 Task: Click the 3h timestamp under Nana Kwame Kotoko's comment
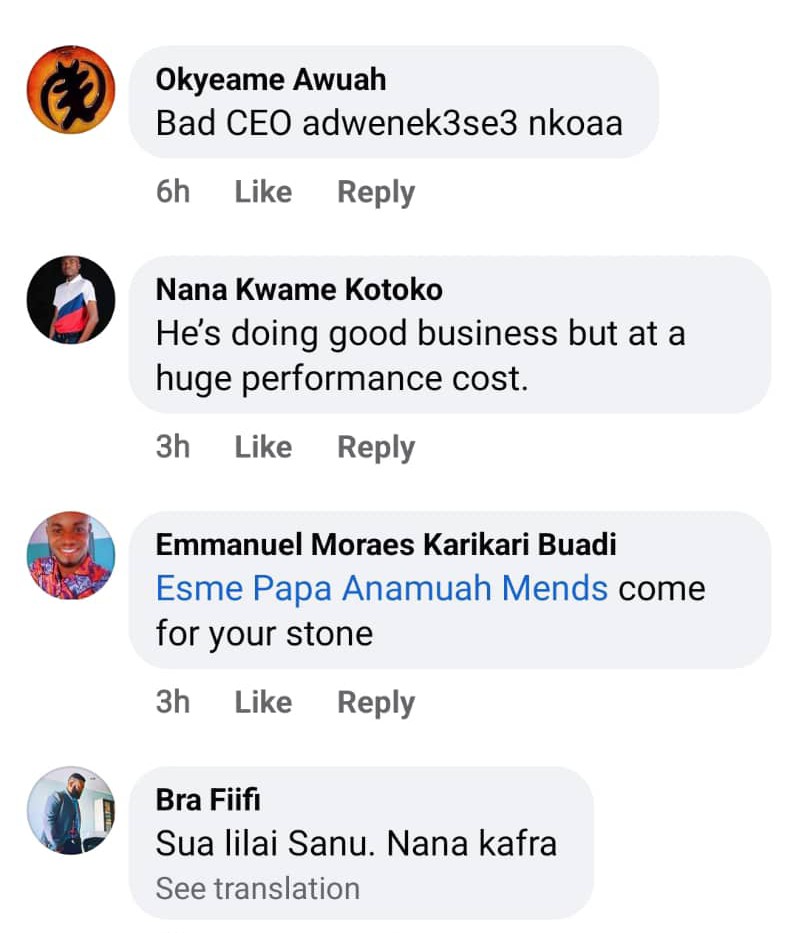173,447
